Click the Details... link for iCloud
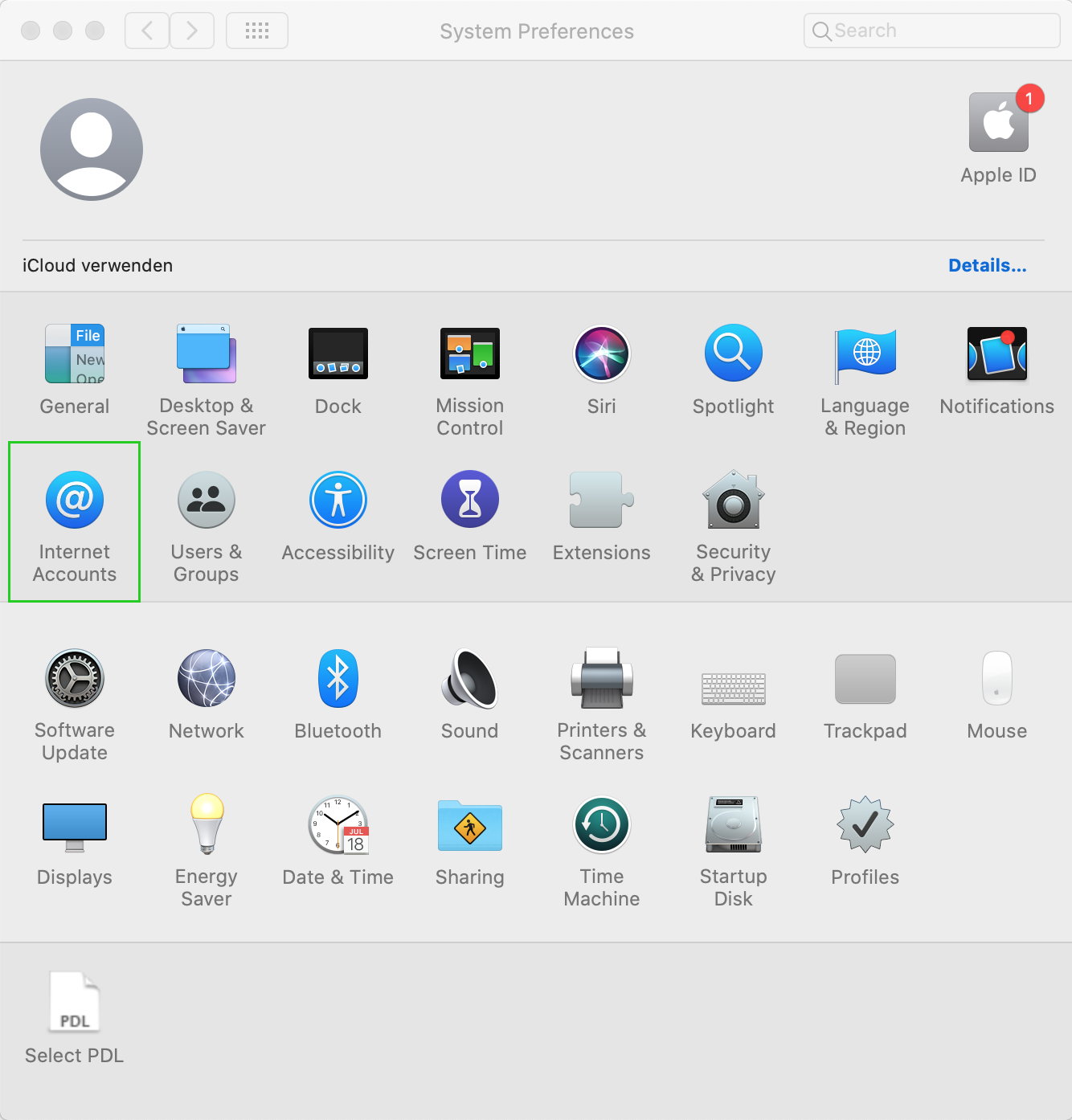1072x1120 pixels. coord(987,266)
